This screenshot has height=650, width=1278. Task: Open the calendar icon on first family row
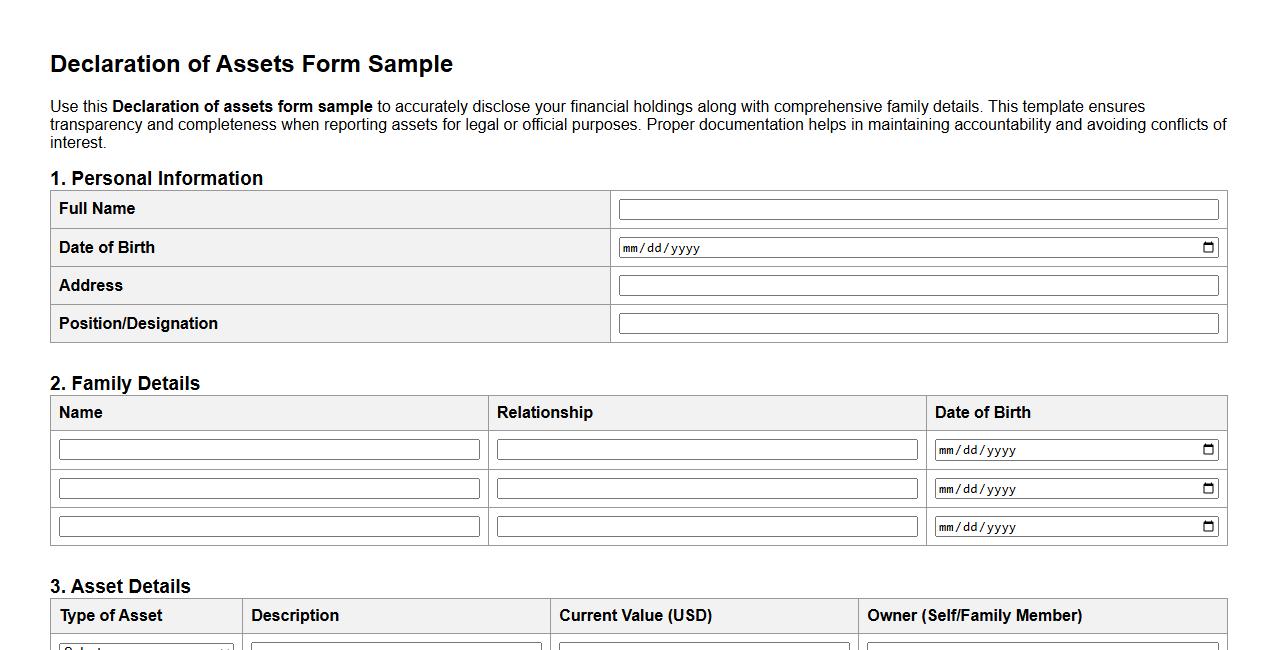tap(1208, 449)
